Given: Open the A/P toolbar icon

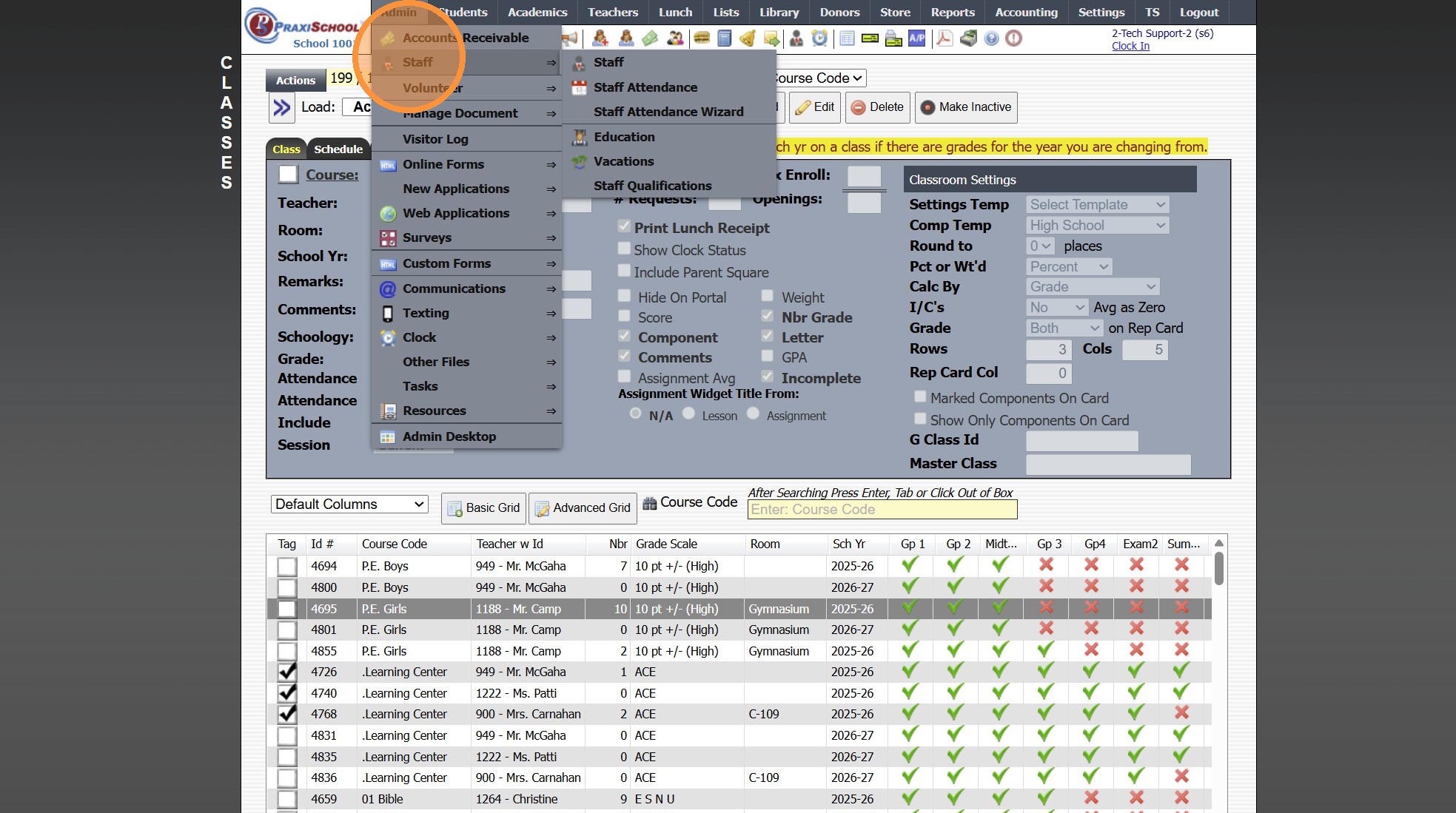Looking at the screenshot, I should pyautogui.click(x=916, y=38).
